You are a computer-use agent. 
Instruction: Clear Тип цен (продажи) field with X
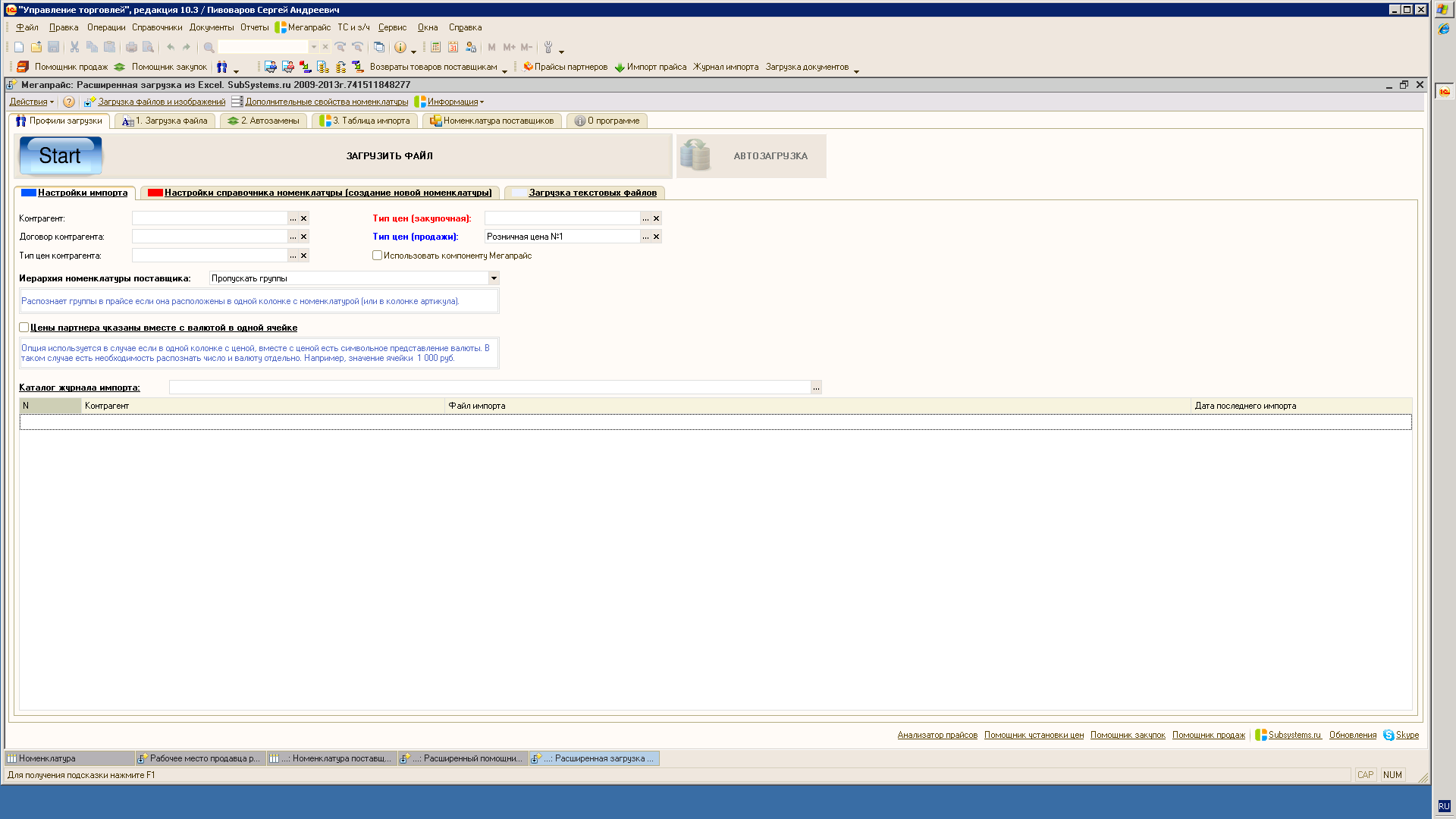657,237
